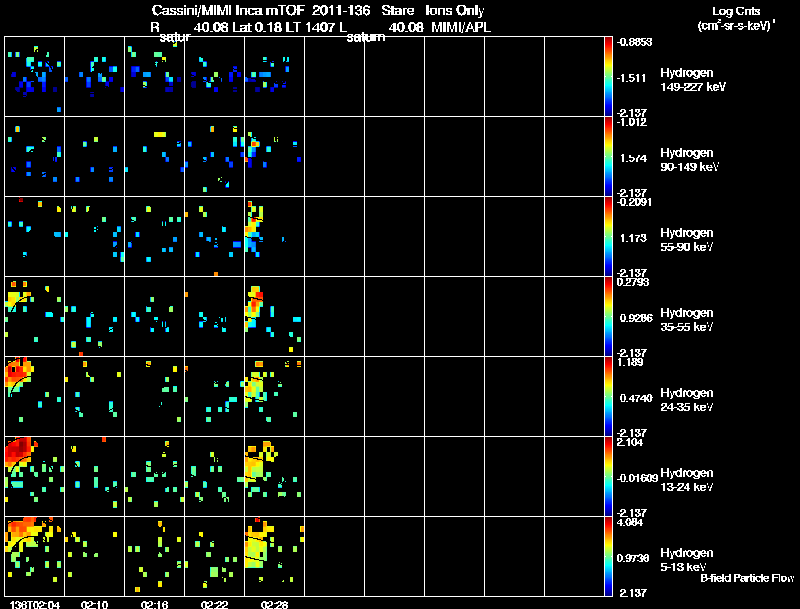Click the -0.01609 color scale value

[637, 478]
